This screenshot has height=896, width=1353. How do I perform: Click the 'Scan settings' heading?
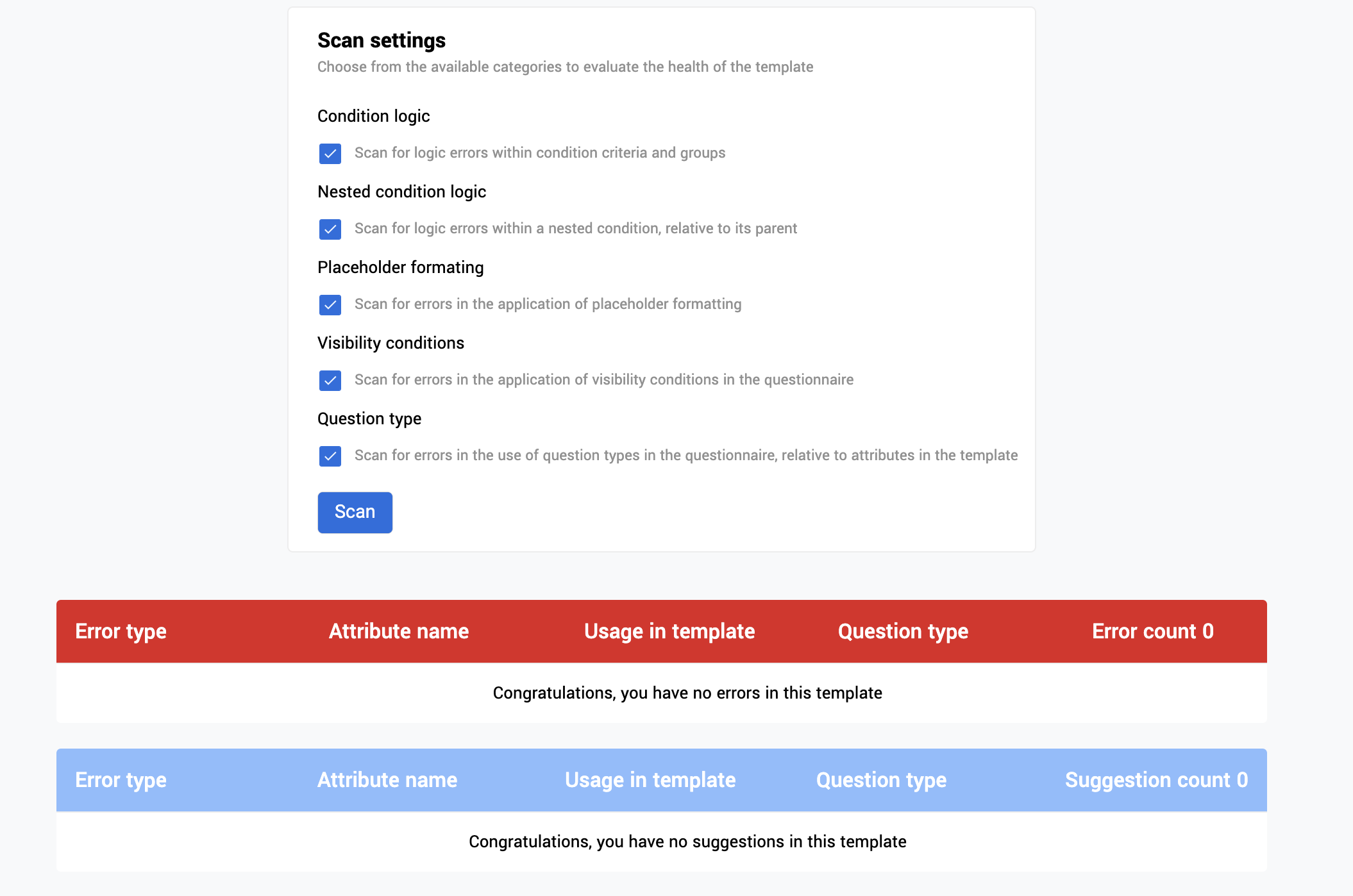(x=382, y=40)
